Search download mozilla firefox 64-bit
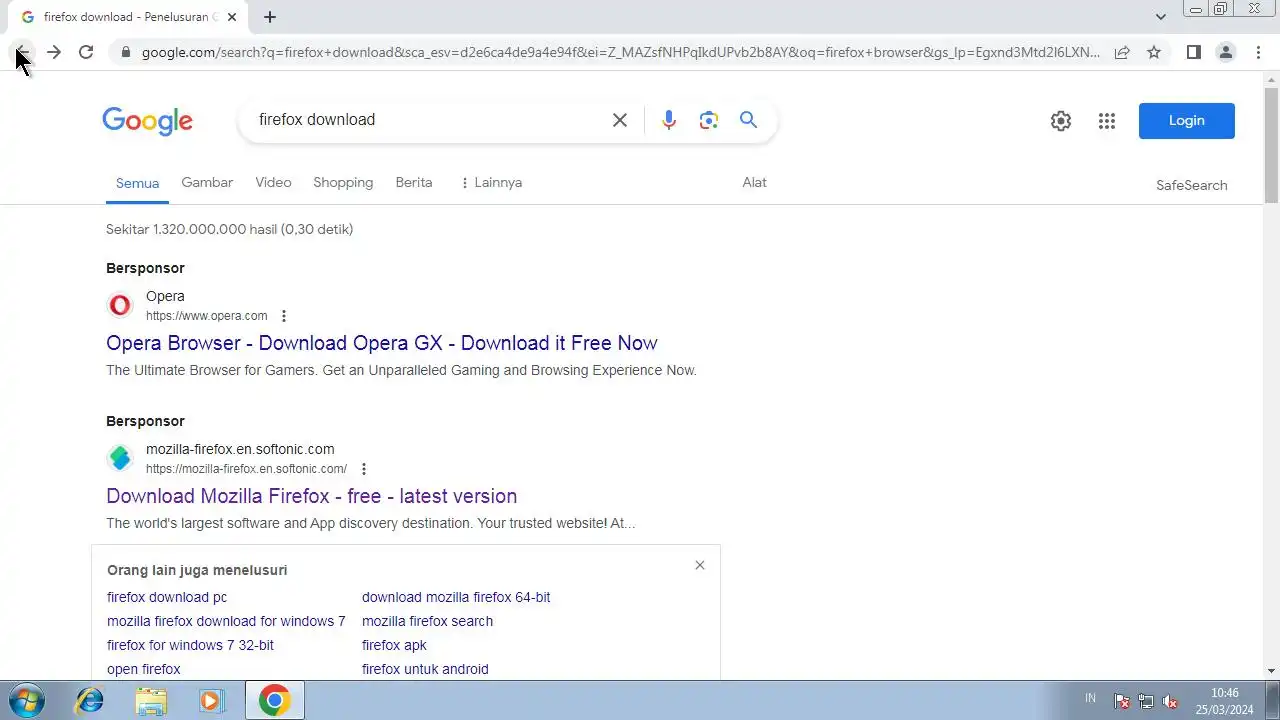Screen dimensions: 1280x720 [x=456, y=597]
